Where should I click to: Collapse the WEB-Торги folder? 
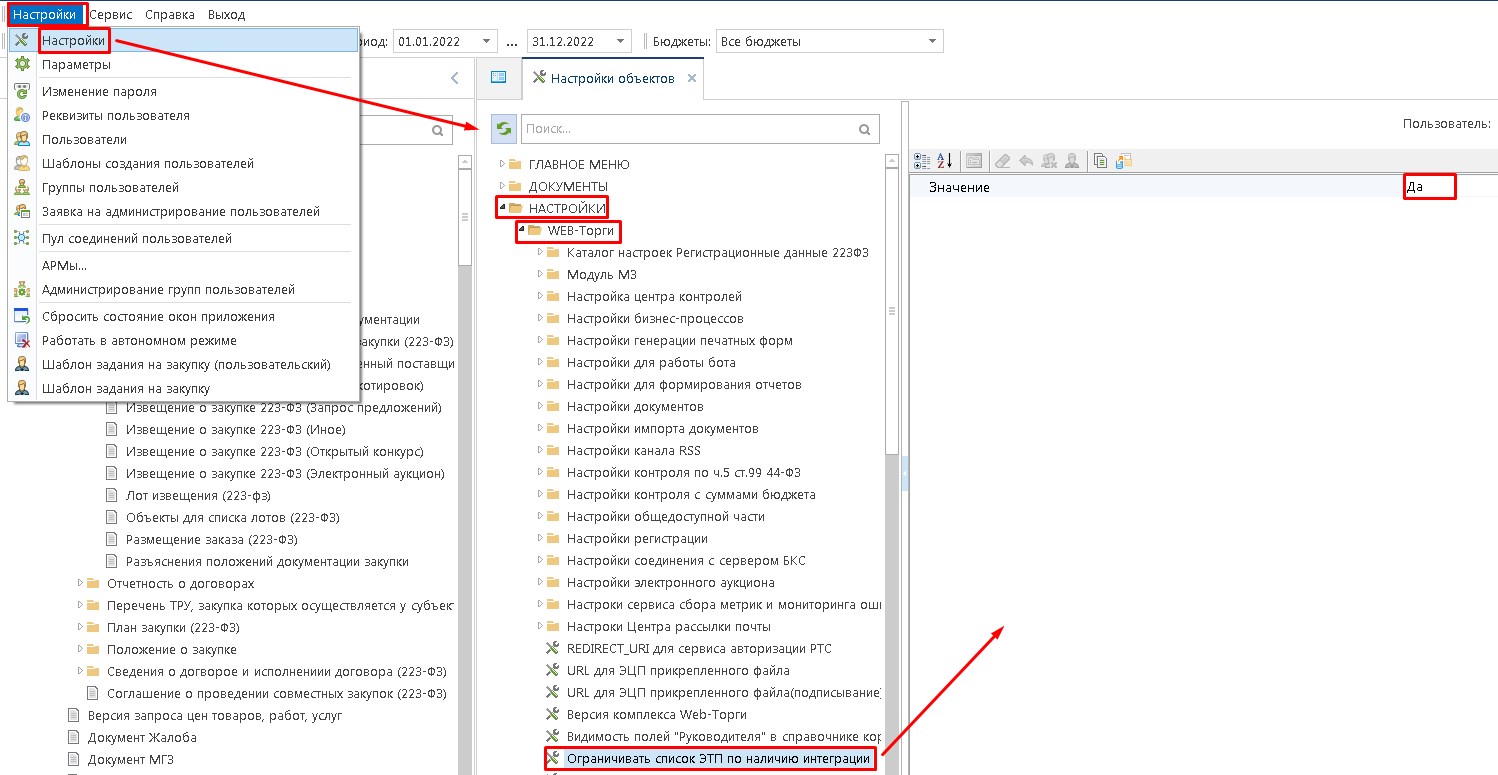tap(521, 230)
